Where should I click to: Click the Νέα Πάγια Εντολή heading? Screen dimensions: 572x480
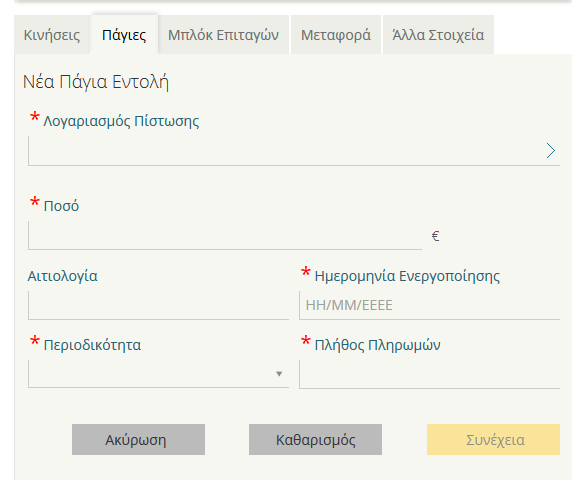(96, 82)
